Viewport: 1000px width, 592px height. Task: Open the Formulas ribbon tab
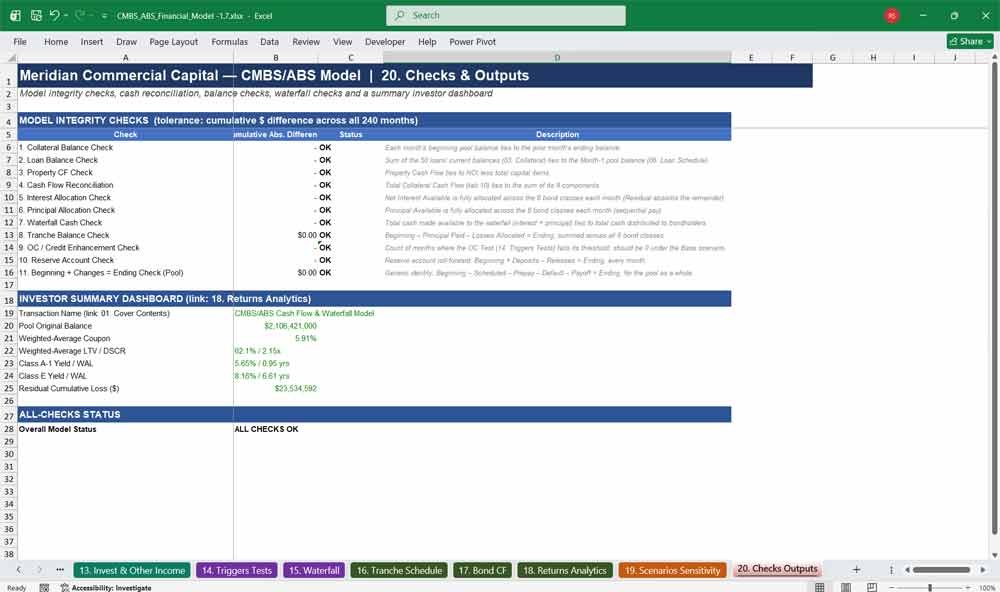230,41
